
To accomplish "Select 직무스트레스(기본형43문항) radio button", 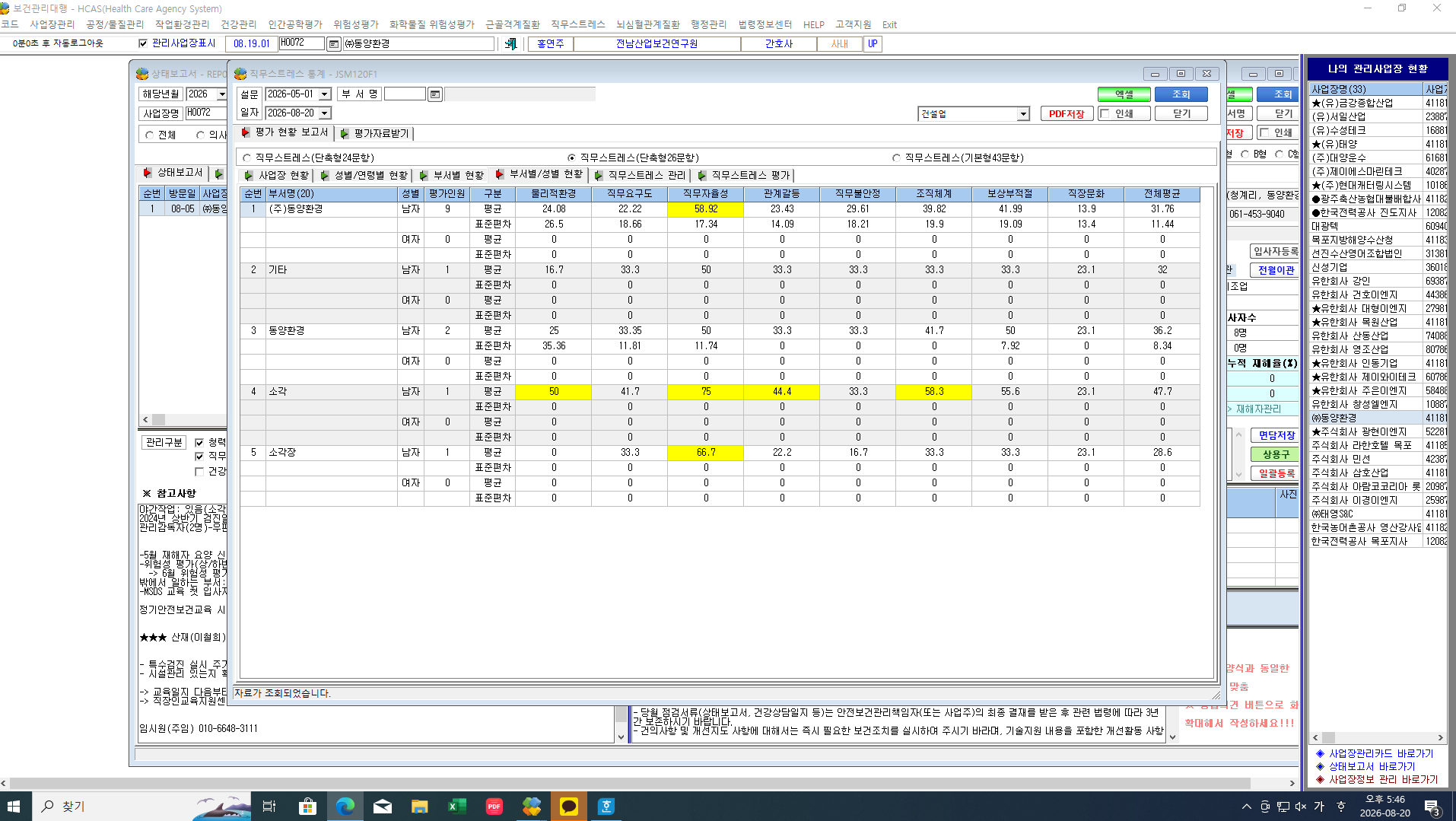I will point(896,158).
